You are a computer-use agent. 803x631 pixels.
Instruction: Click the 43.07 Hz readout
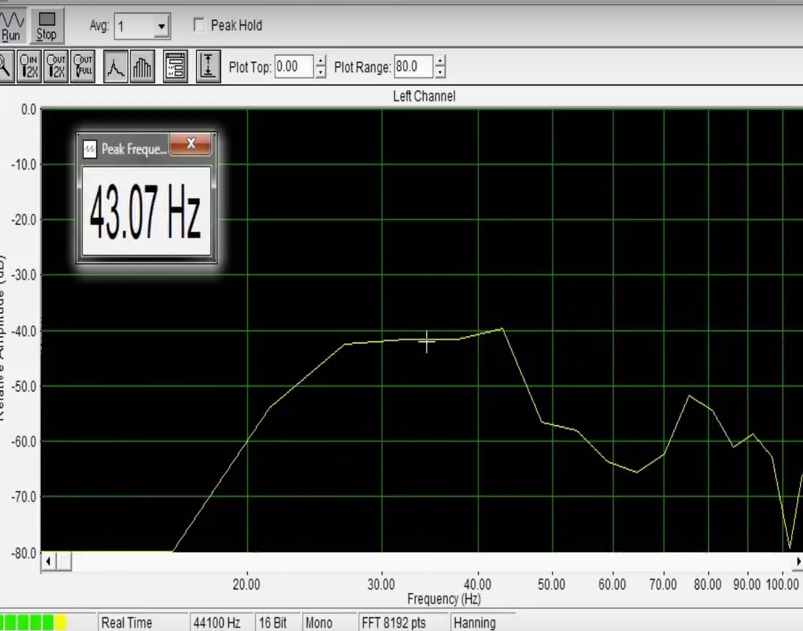[x=146, y=211]
